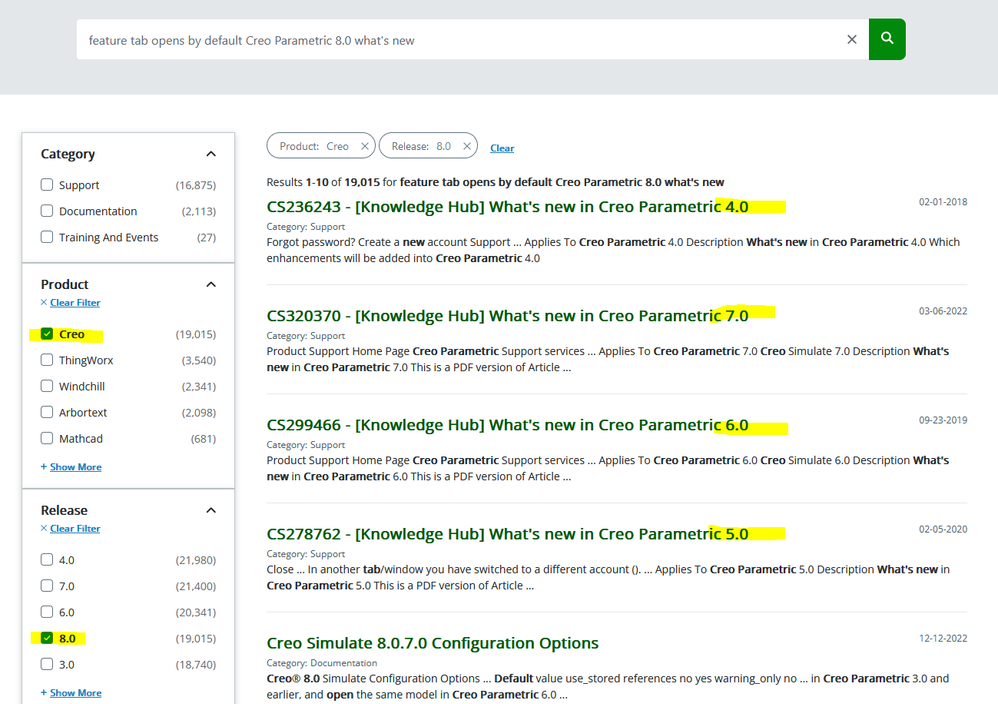This screenshot has width=998, height=704.
Task: Click the date 12-12-2022
Action: pyautogui.click(x=943, y=638)
